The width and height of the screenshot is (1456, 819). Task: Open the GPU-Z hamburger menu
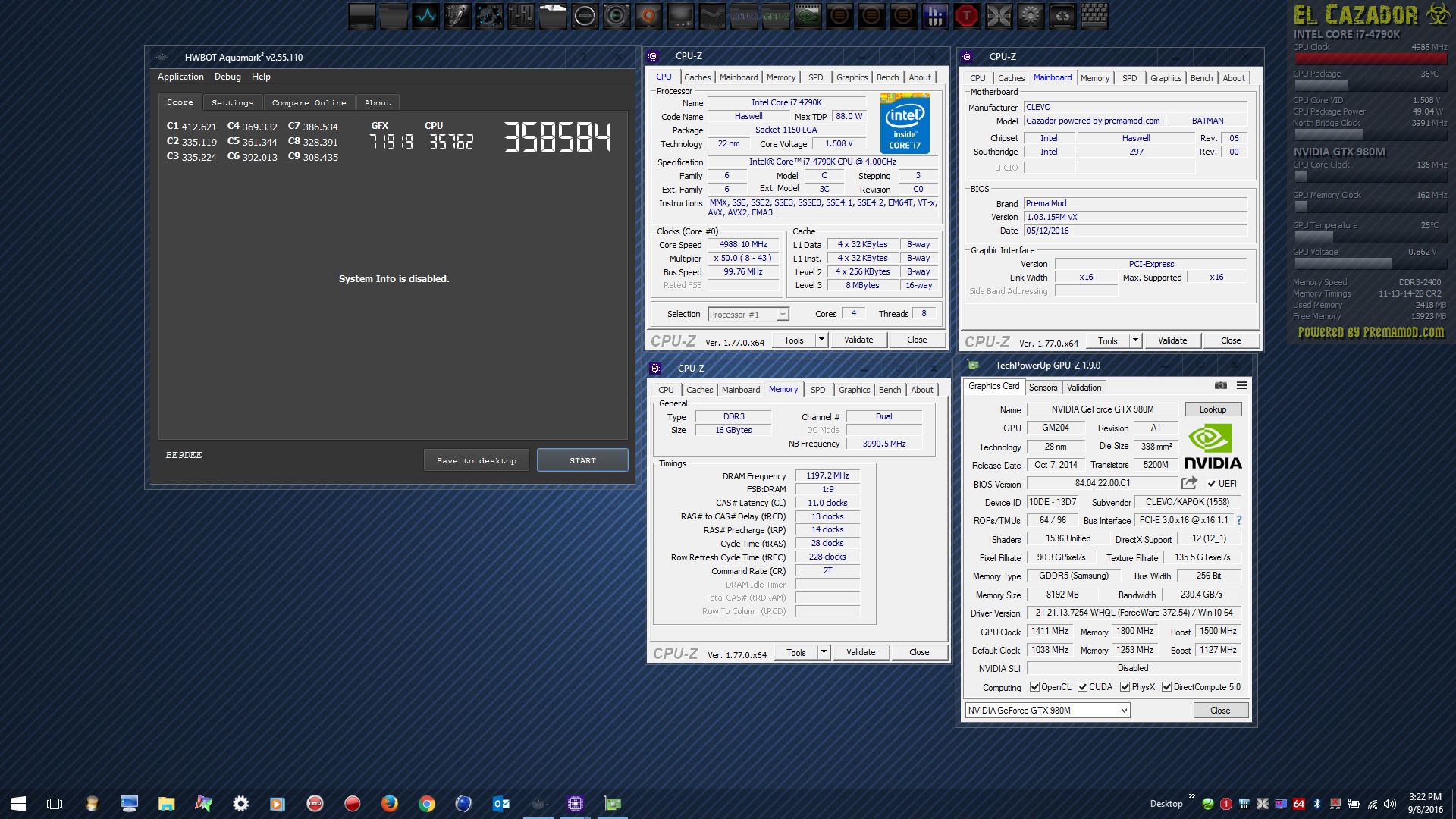tap(1241, 386)
